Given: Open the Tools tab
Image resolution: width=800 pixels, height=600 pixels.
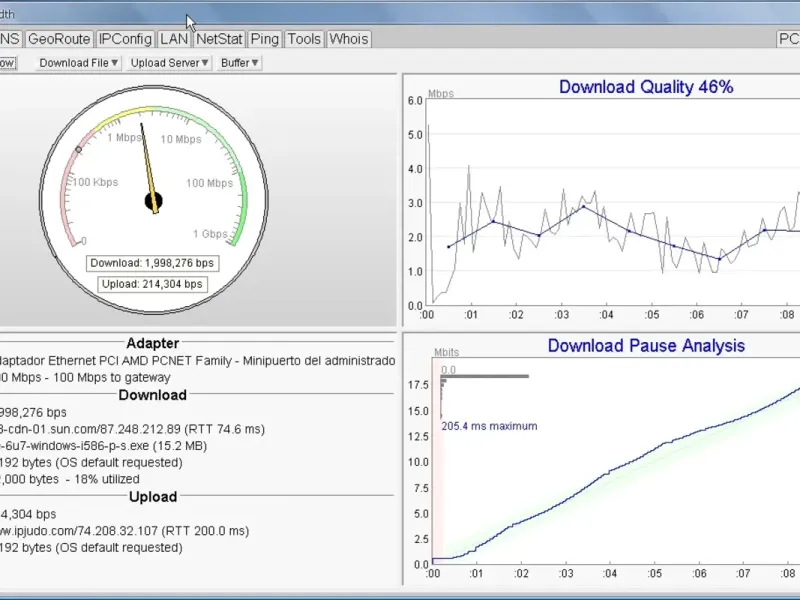Looking at the screenshot, I should click(304, 39).
